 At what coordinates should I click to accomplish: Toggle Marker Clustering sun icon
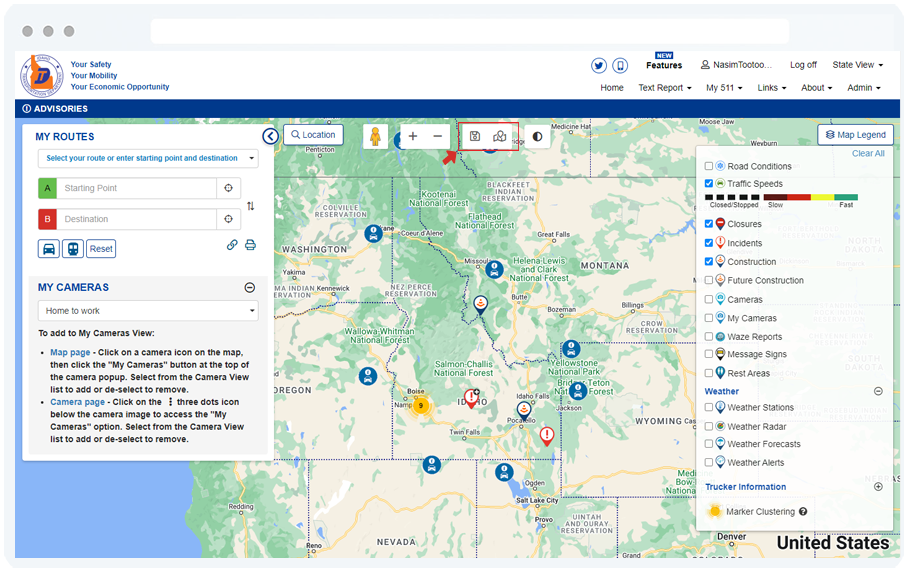[715, 511]
